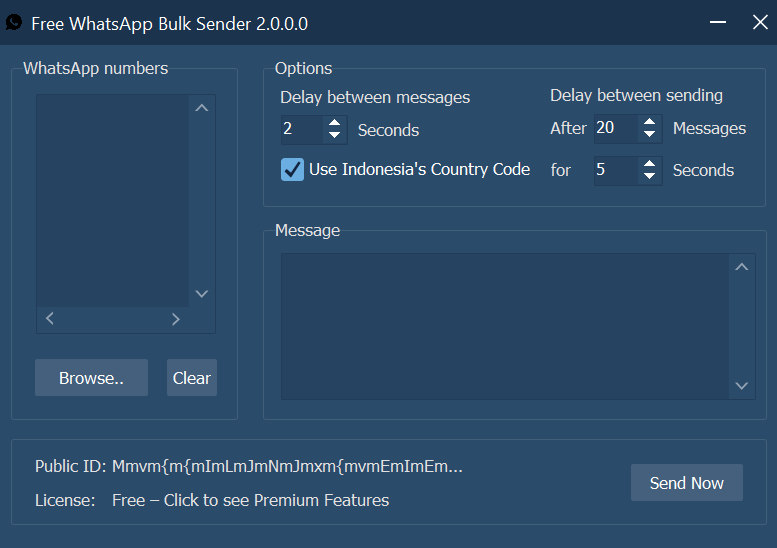Minimize the Bulk Sender window

pos(717,22)
